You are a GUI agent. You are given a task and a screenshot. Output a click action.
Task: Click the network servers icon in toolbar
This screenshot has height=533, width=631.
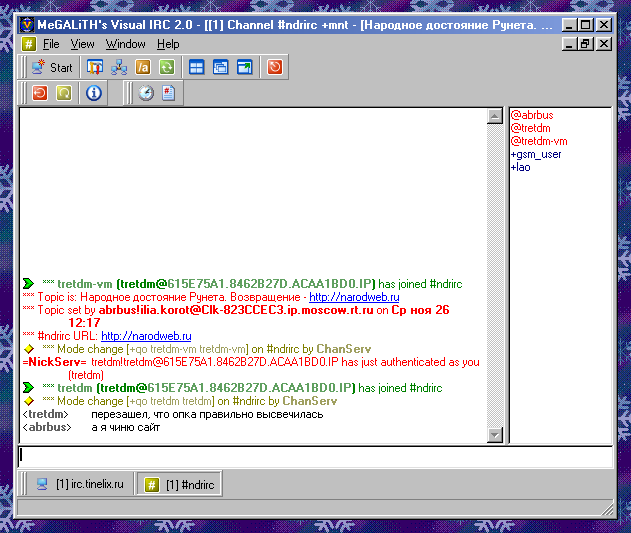(x=119, y=68)
